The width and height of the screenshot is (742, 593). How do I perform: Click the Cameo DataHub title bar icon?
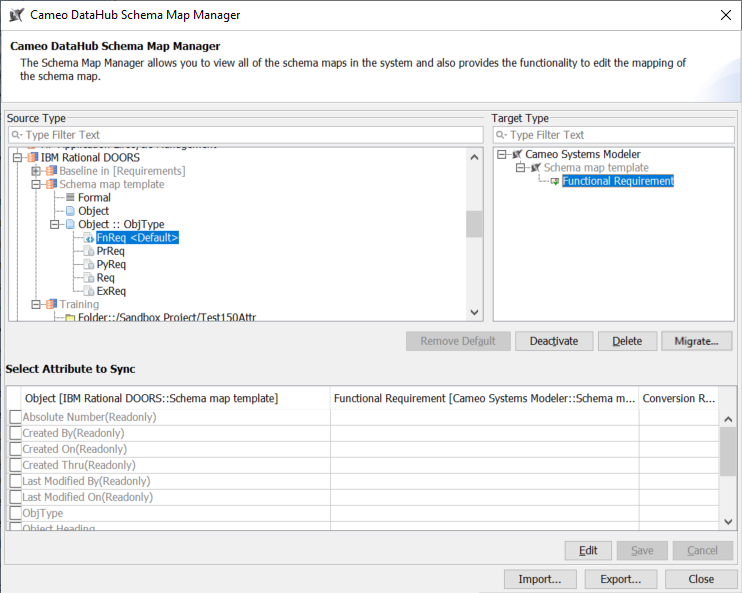(17, 15)
